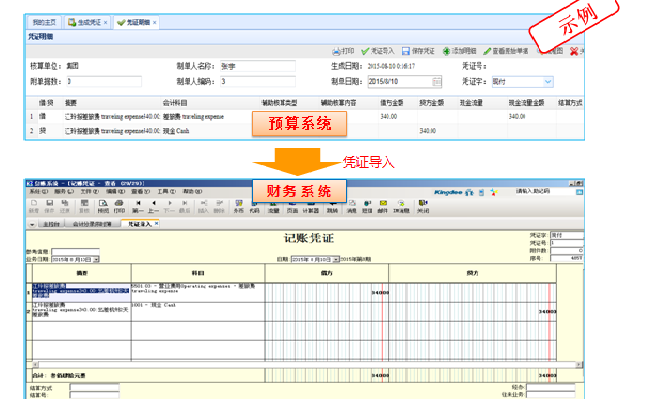Screen dimensions: 670x399
Task: Click the 制单人名称 input field
Action: [258, 66]
